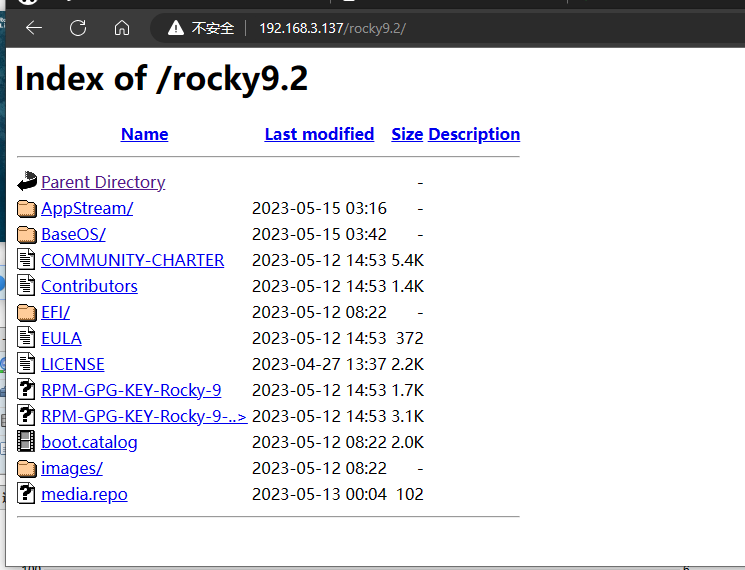Image resolution: width=745 pixels, height=570 pixels.
Task: Sort listing by Size column header
Action: click(x=407, y=134)
